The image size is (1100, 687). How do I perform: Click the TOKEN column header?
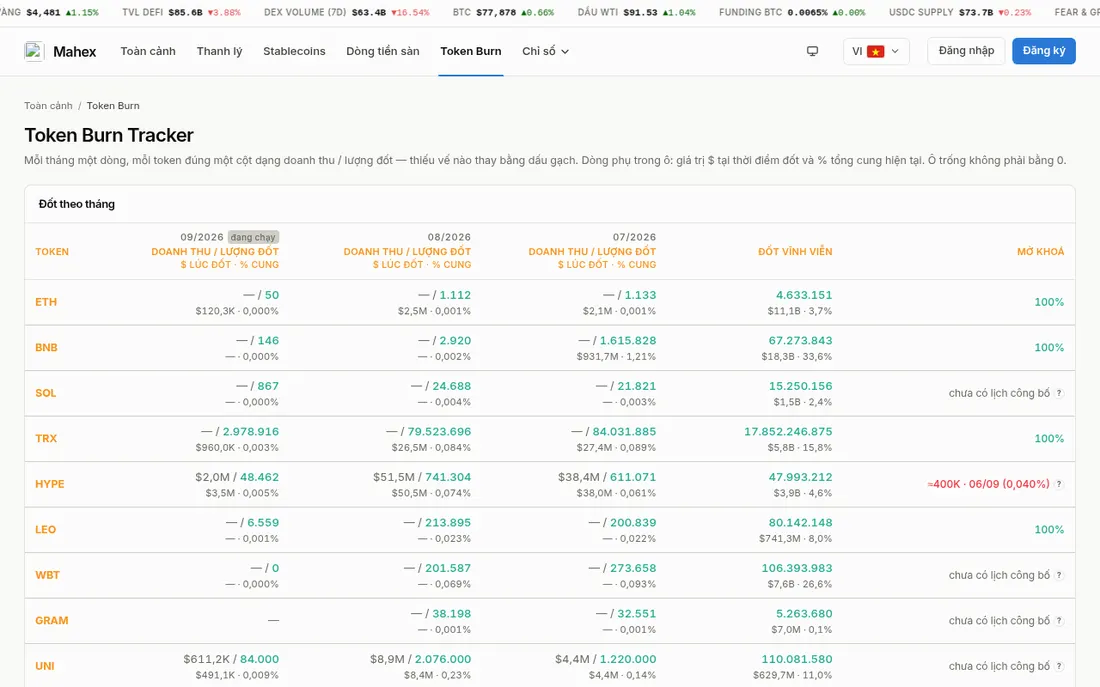click(x=52, y=251)
